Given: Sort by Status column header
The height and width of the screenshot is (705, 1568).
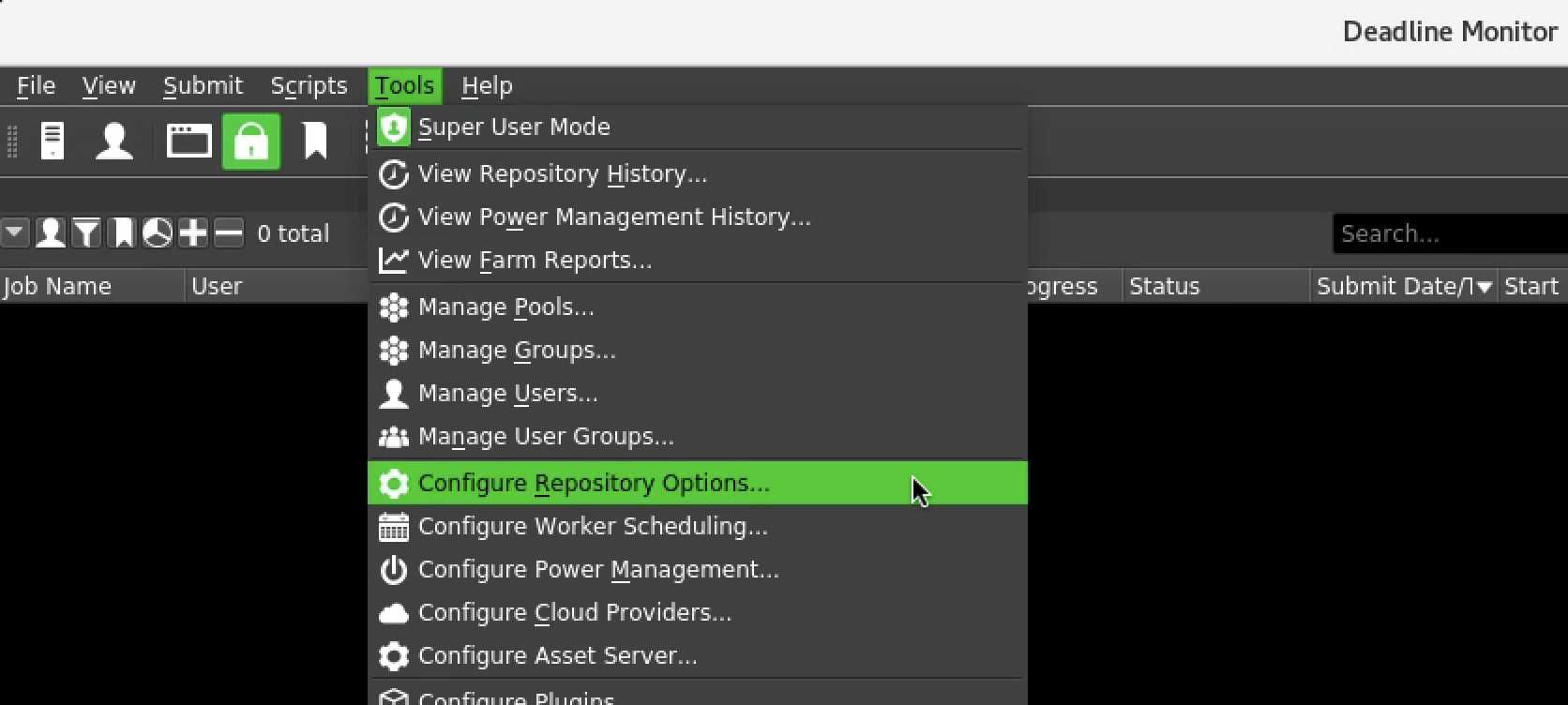Looking at the screenshot, I should tap(1215, 286).
